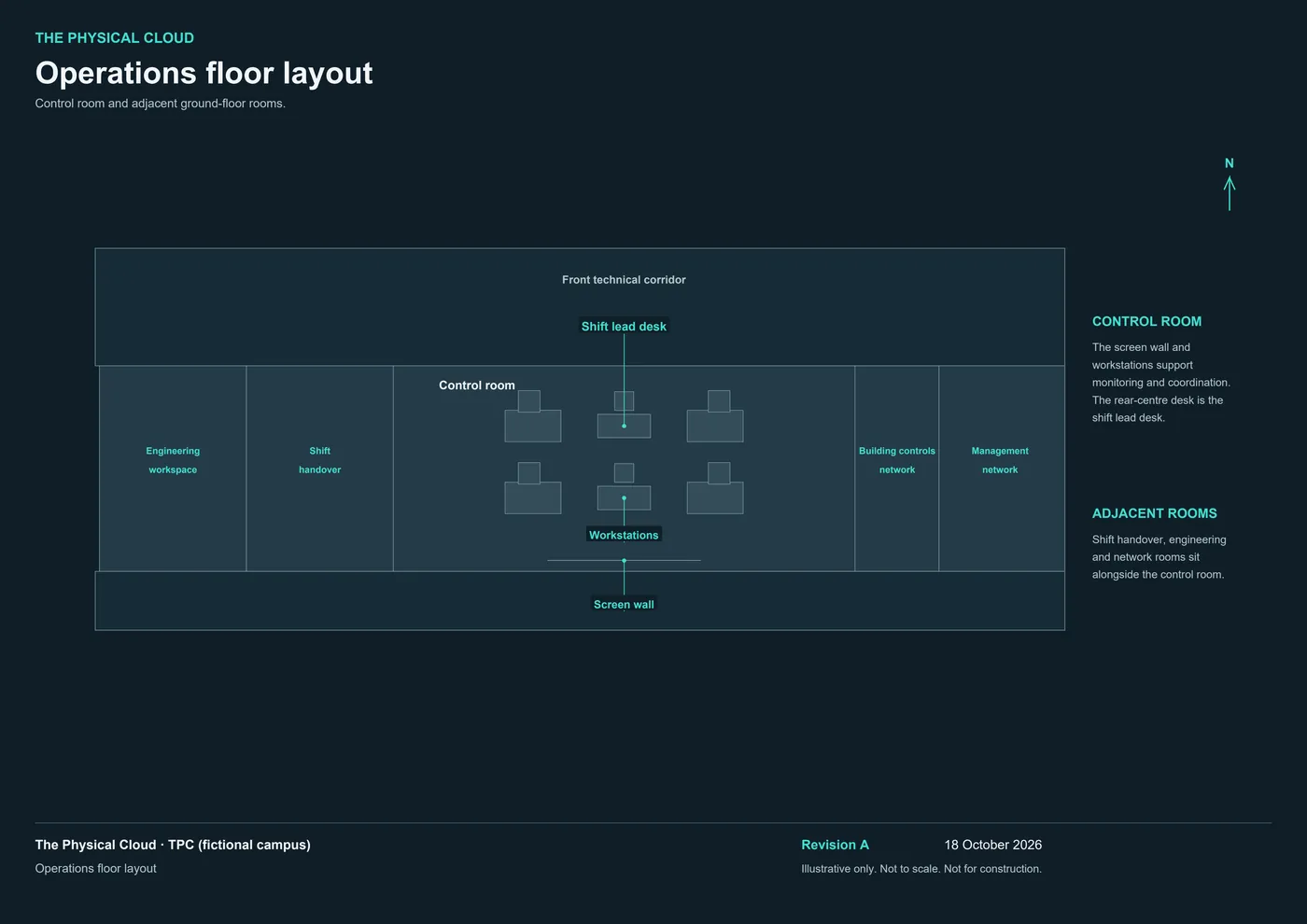Click the screen wall line in control room
The height and width of the screenshot is (924, 1307).
[624, 561]
